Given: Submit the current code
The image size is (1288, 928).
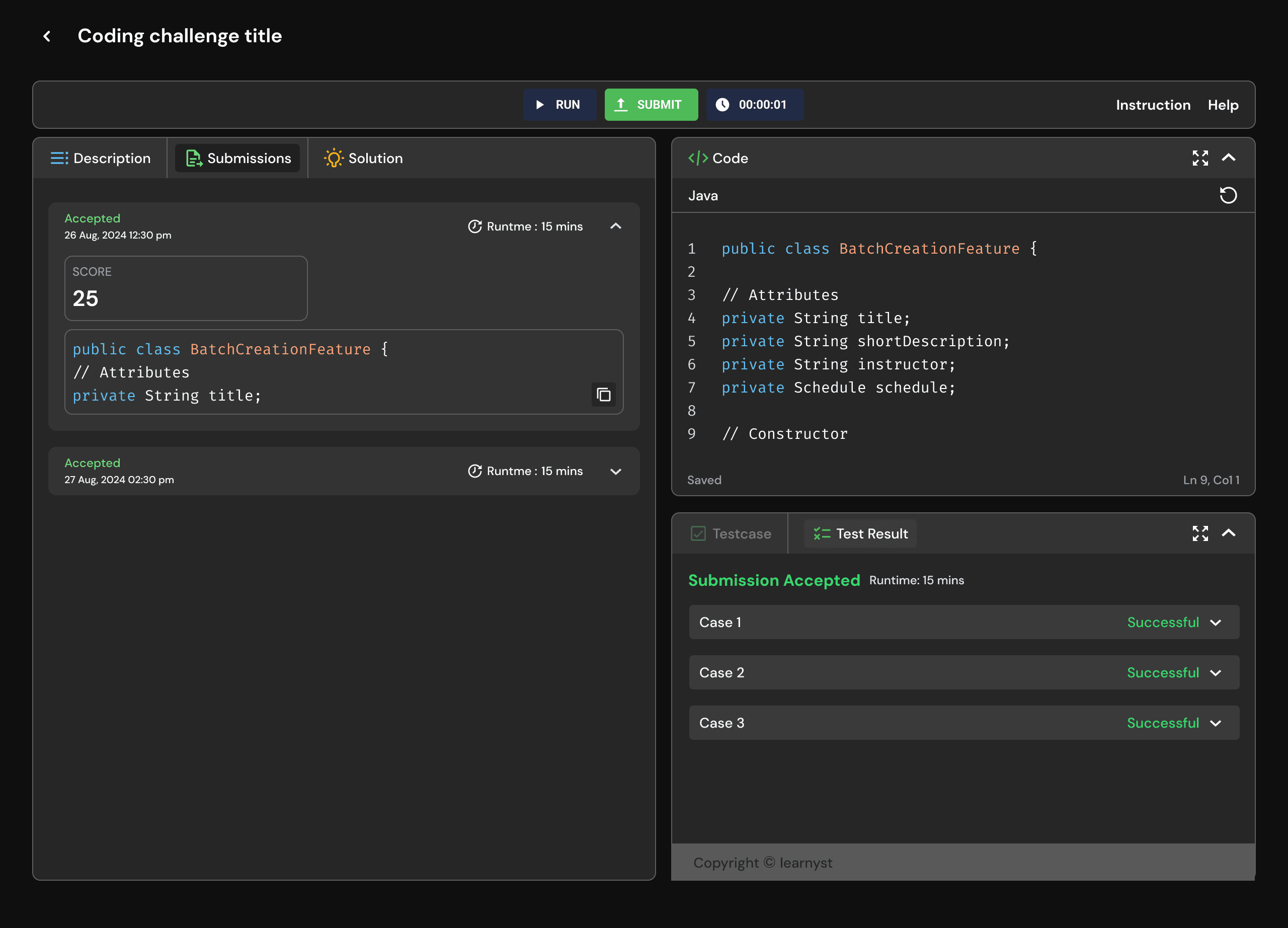Looking at the screenshot, I should 651,105.
